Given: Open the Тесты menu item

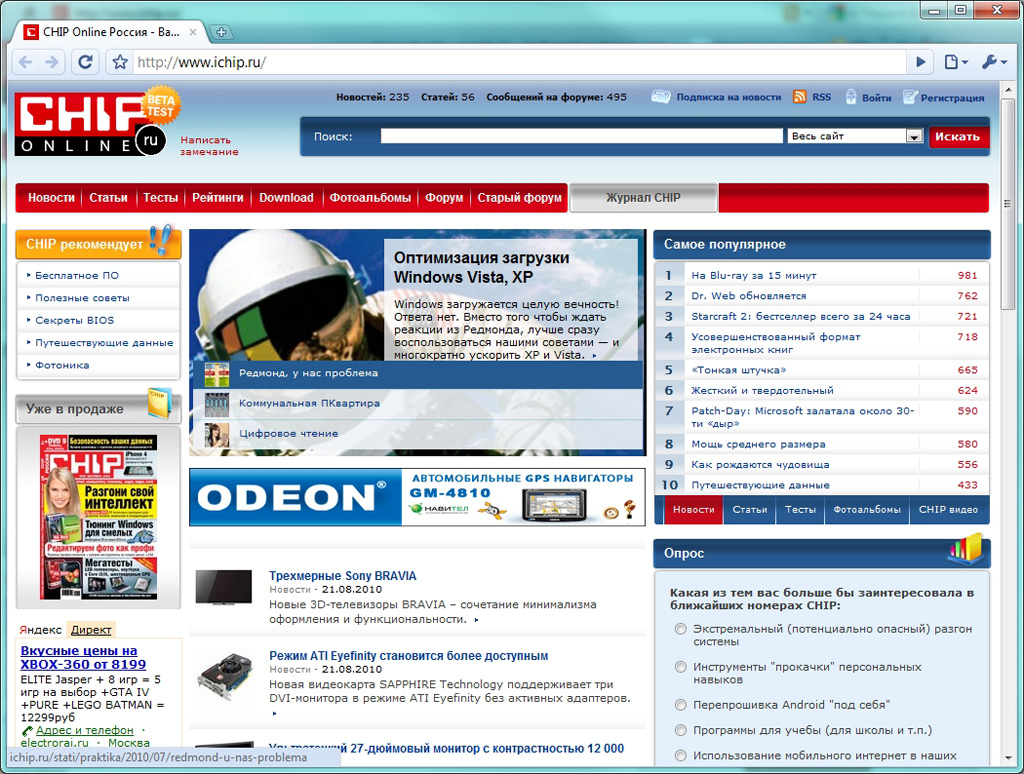Looking at the screenshot, I should (x=161, y=198).
